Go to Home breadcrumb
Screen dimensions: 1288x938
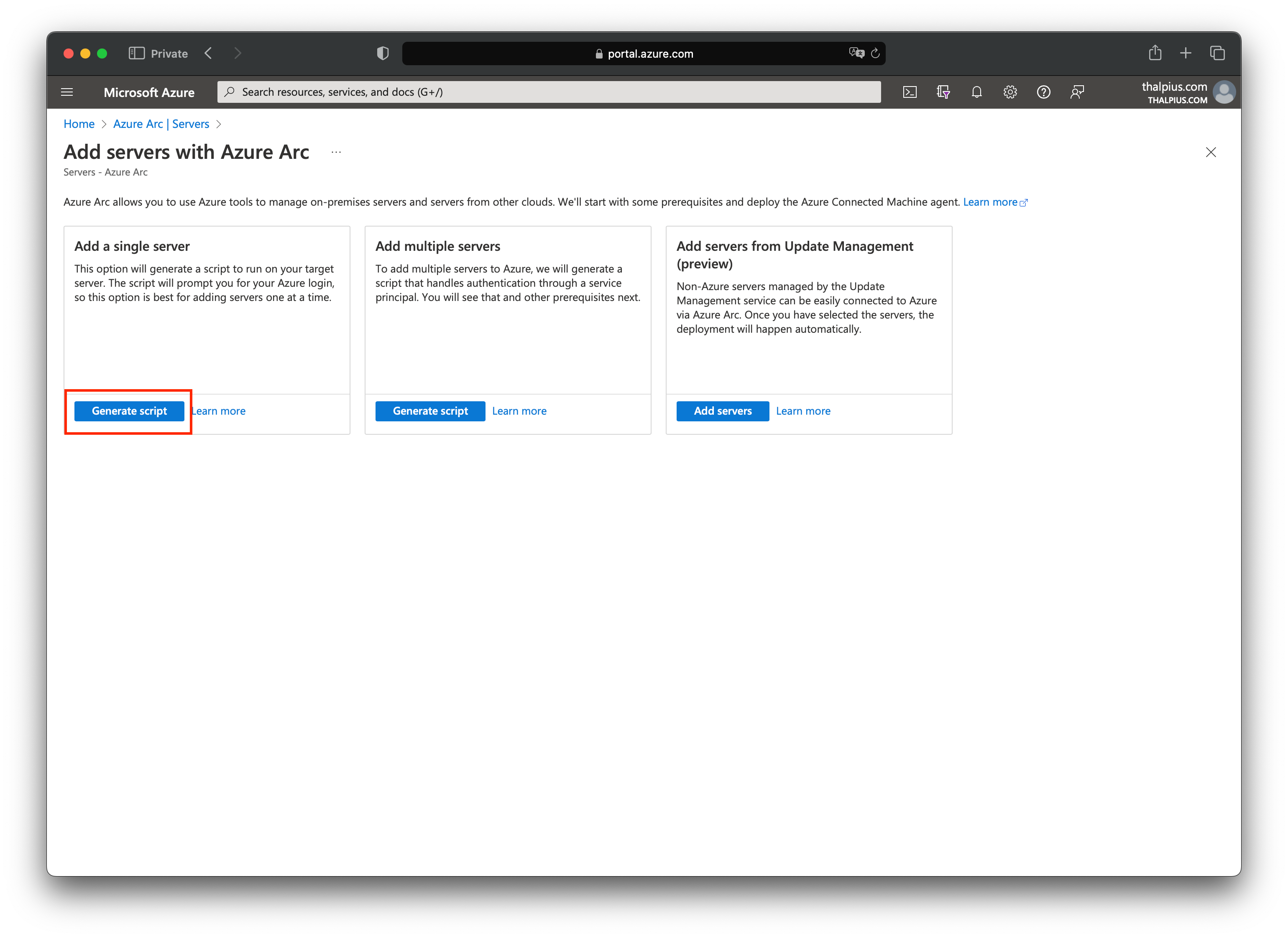79,124
